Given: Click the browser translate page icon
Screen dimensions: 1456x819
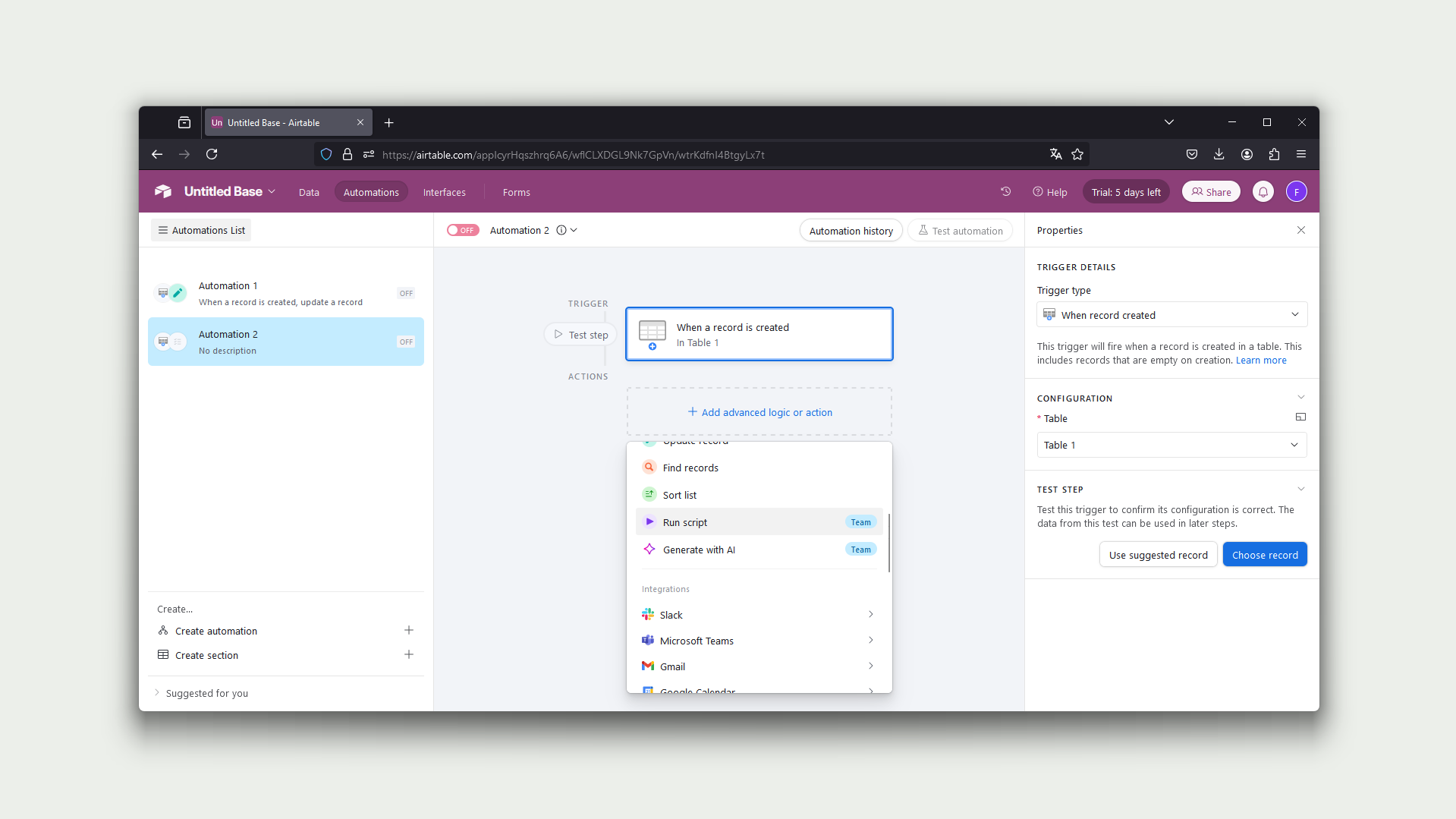Looking at the screenshot, I should [1055, 155].
